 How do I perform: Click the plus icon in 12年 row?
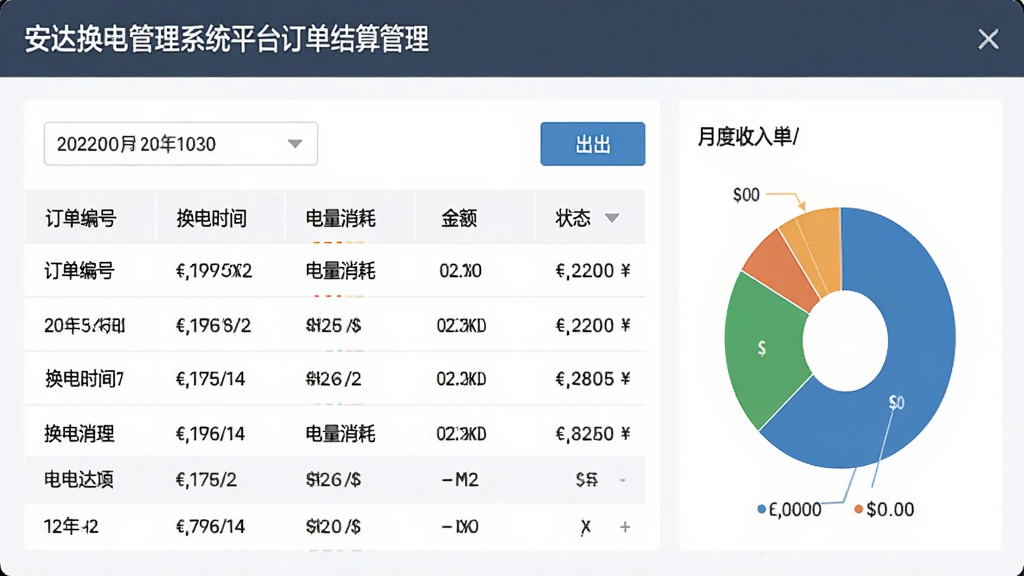[625, 526]
